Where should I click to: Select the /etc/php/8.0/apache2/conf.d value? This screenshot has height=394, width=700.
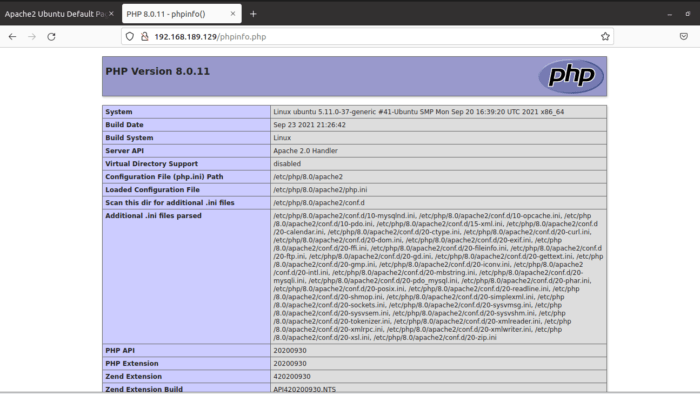tap(319, 202)
